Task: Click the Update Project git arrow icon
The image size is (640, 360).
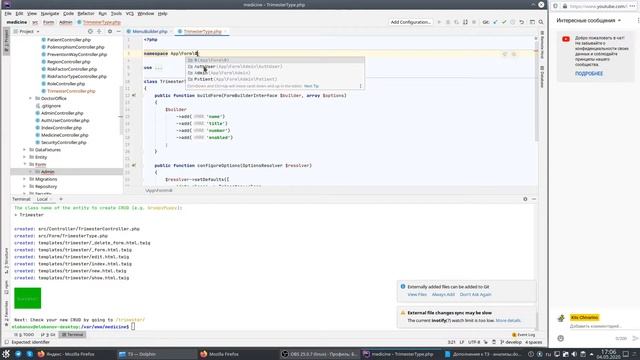Action: (x=495, y=22)
